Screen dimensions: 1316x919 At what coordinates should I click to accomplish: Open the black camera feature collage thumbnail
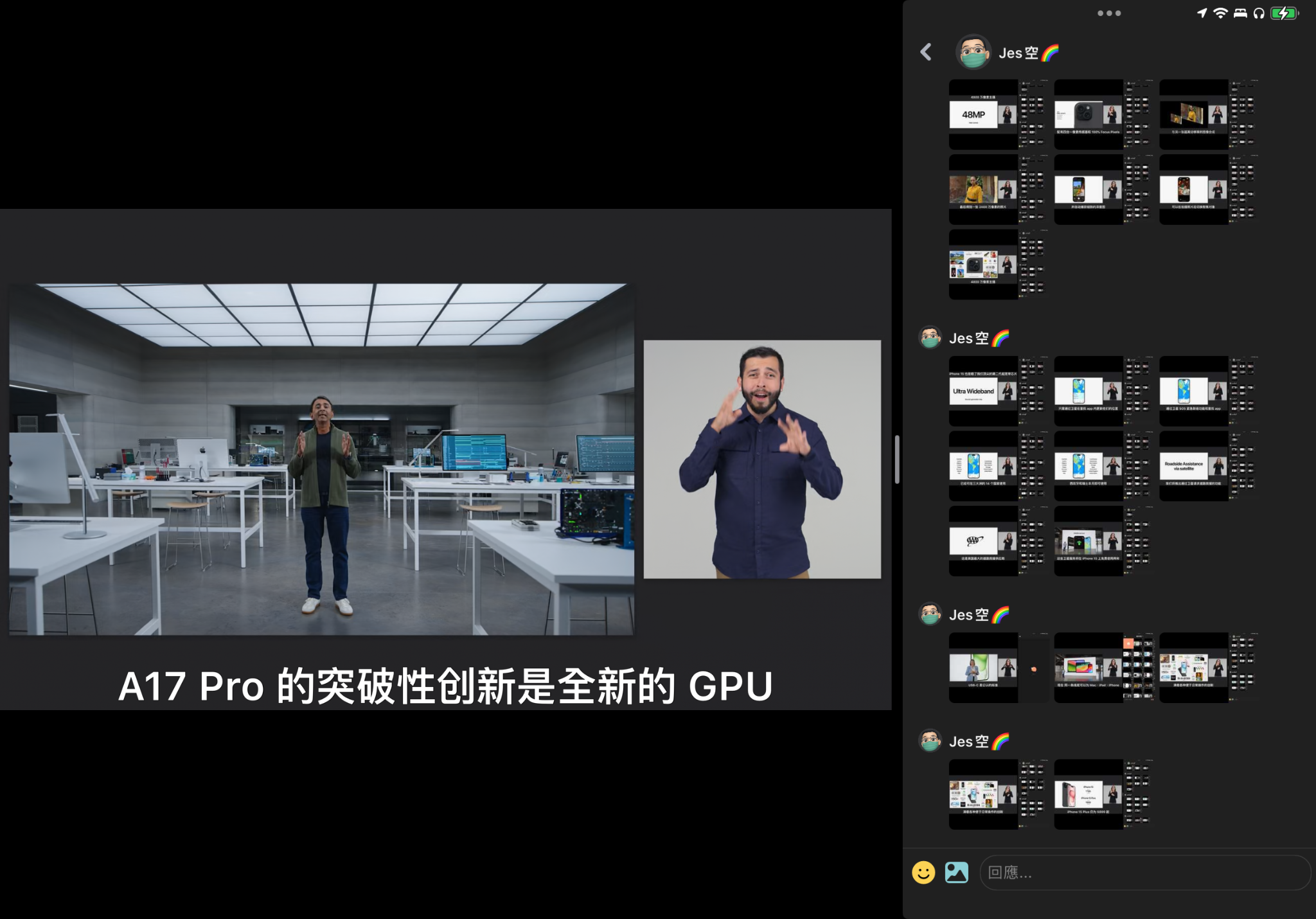click(998, 264)
